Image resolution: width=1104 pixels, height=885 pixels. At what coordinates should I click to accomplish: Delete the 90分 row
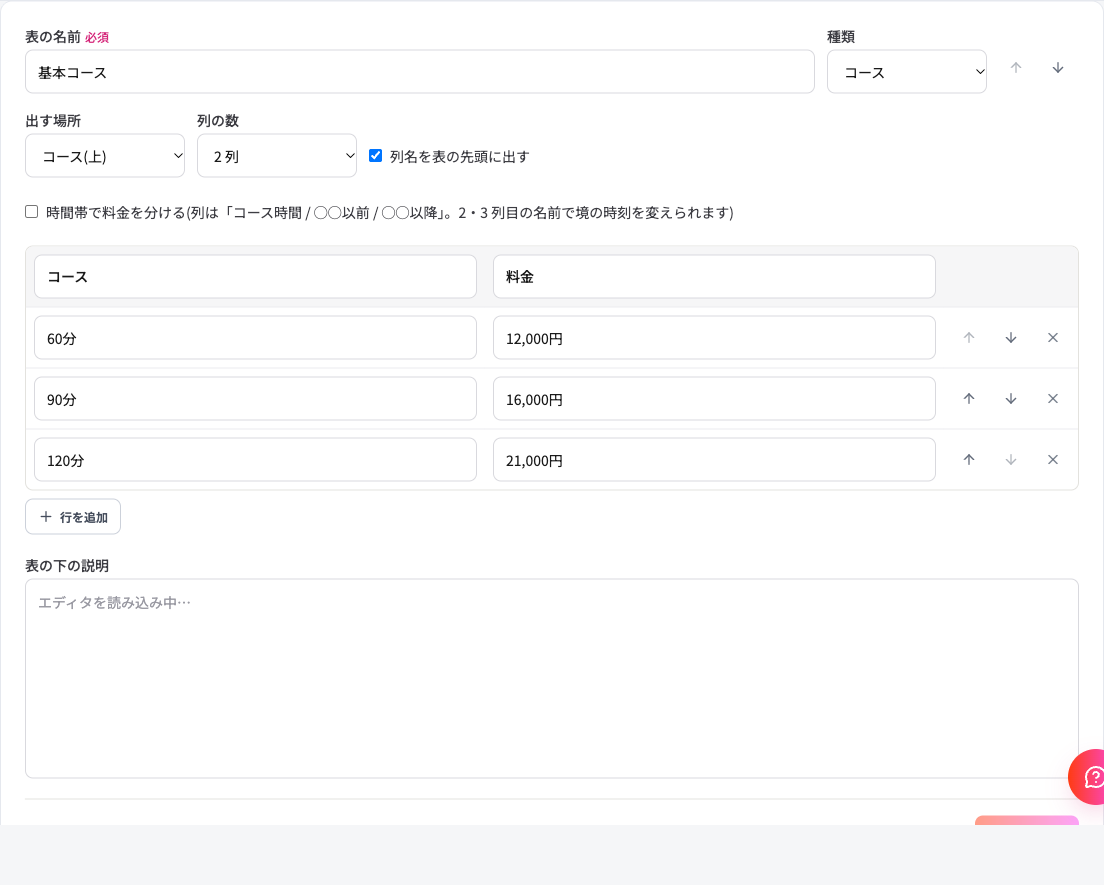(1053, 398)
